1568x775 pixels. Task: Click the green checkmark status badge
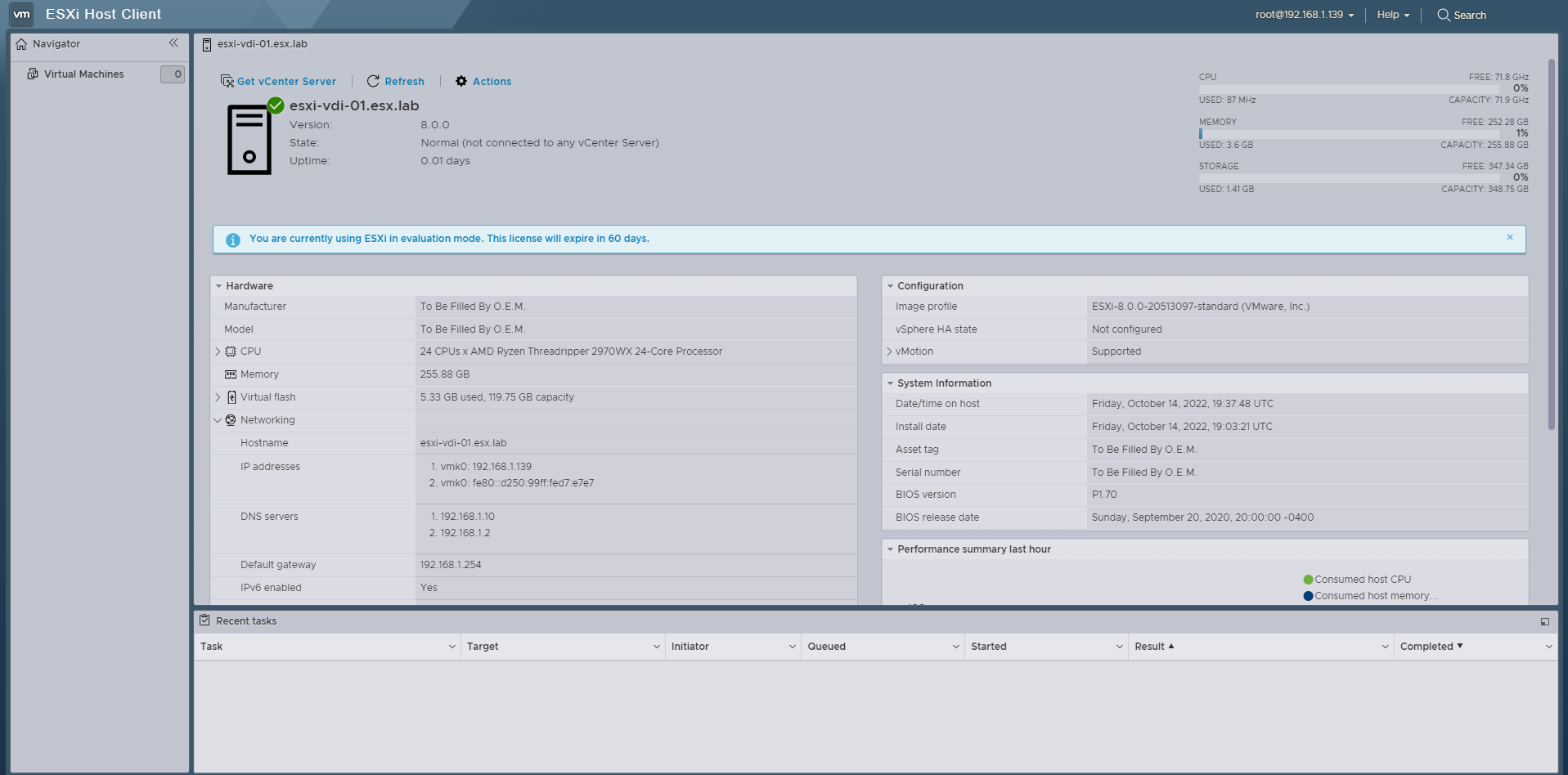[276, 105]
